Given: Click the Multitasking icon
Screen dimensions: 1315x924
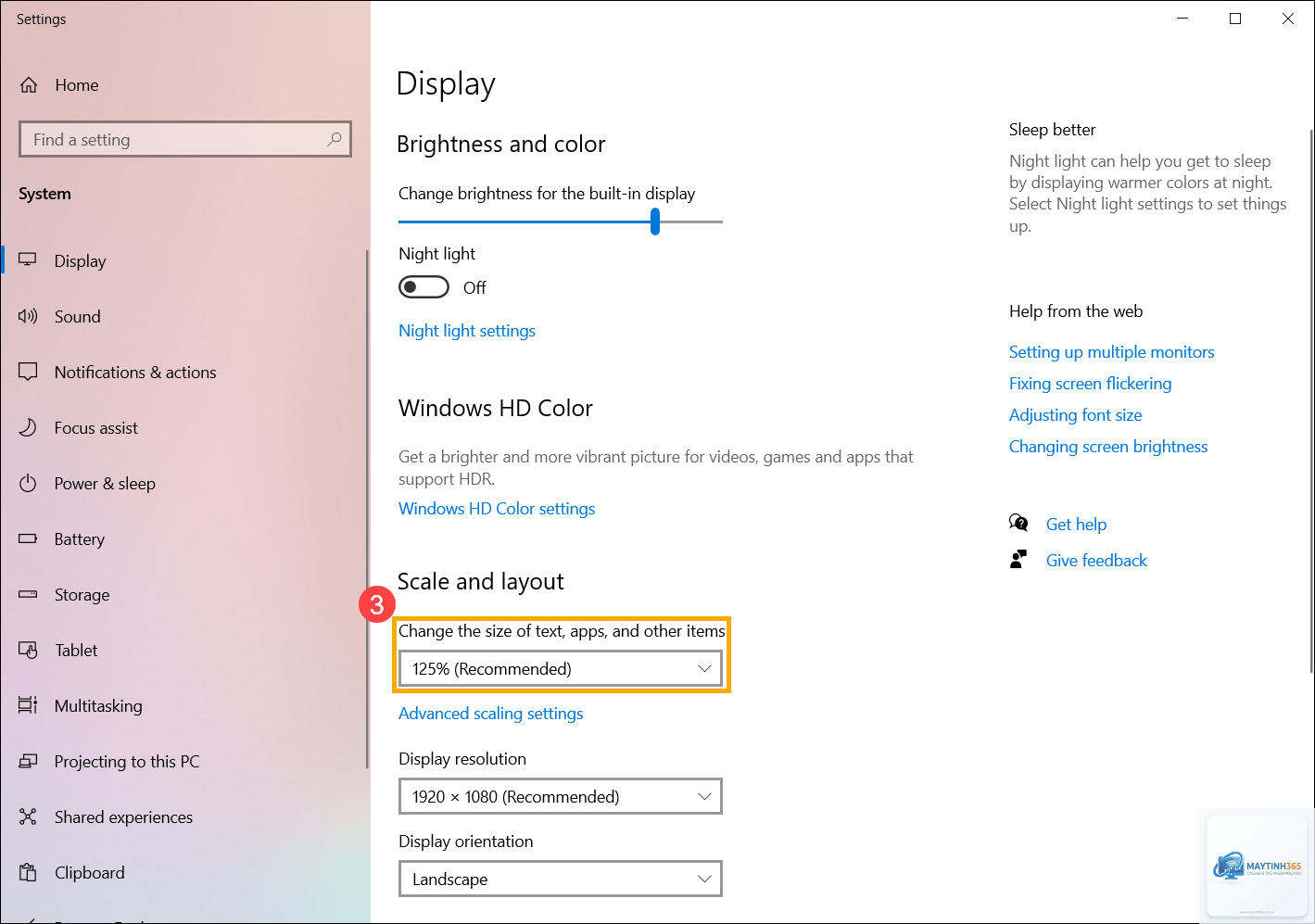Looking at the screenshot, I should click(28, 705).
